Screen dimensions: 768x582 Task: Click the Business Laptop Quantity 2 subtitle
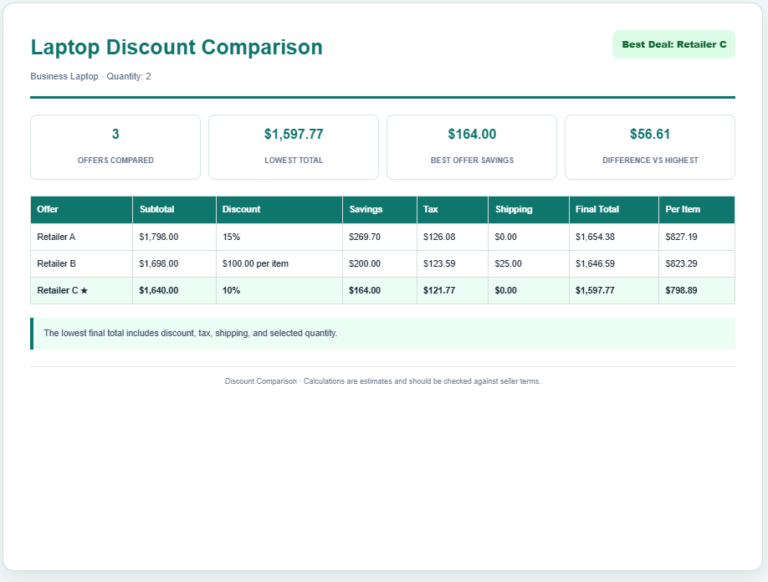91,76
